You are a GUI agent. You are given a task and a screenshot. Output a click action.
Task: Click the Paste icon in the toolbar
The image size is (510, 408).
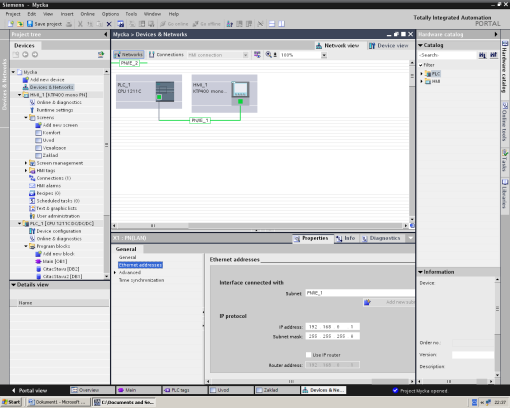(x=99, y=24)
